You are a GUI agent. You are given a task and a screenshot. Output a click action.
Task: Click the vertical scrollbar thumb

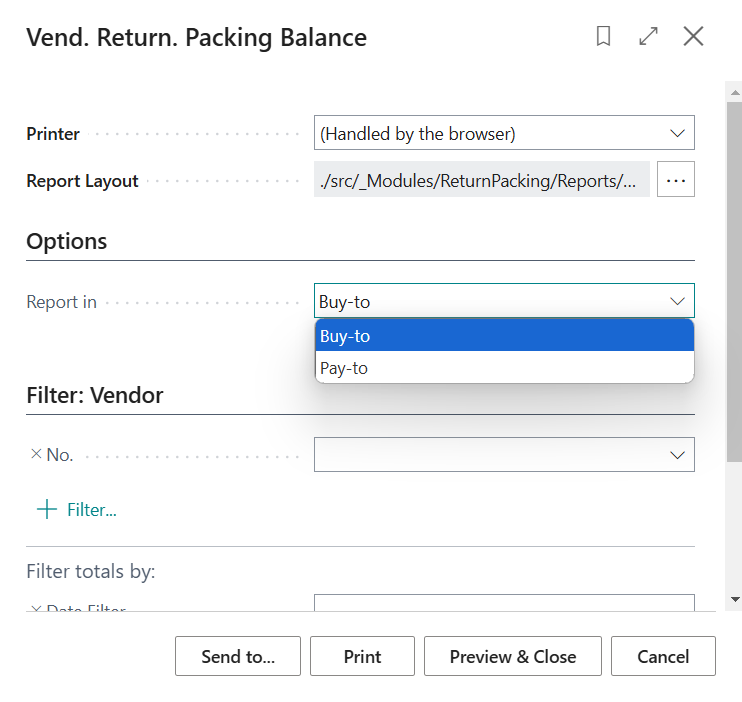click(x=735, y=282)
